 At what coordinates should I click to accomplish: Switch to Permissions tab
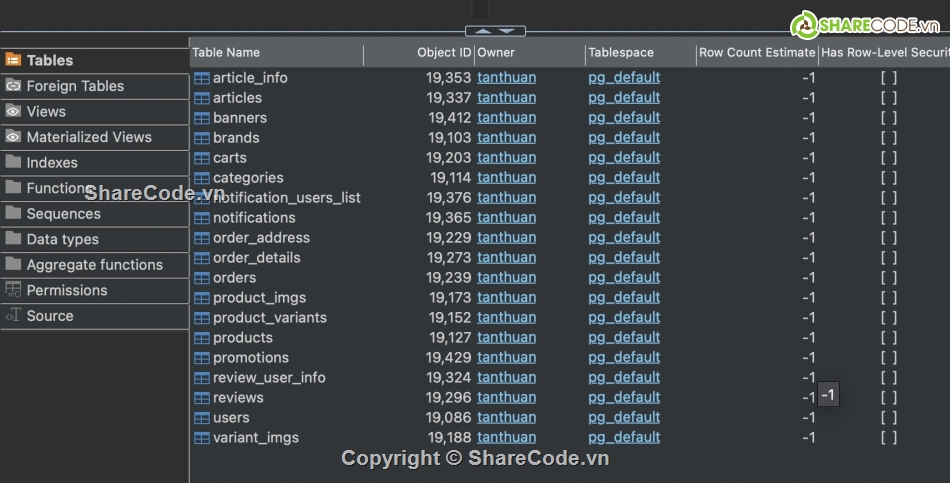point(95,290)
